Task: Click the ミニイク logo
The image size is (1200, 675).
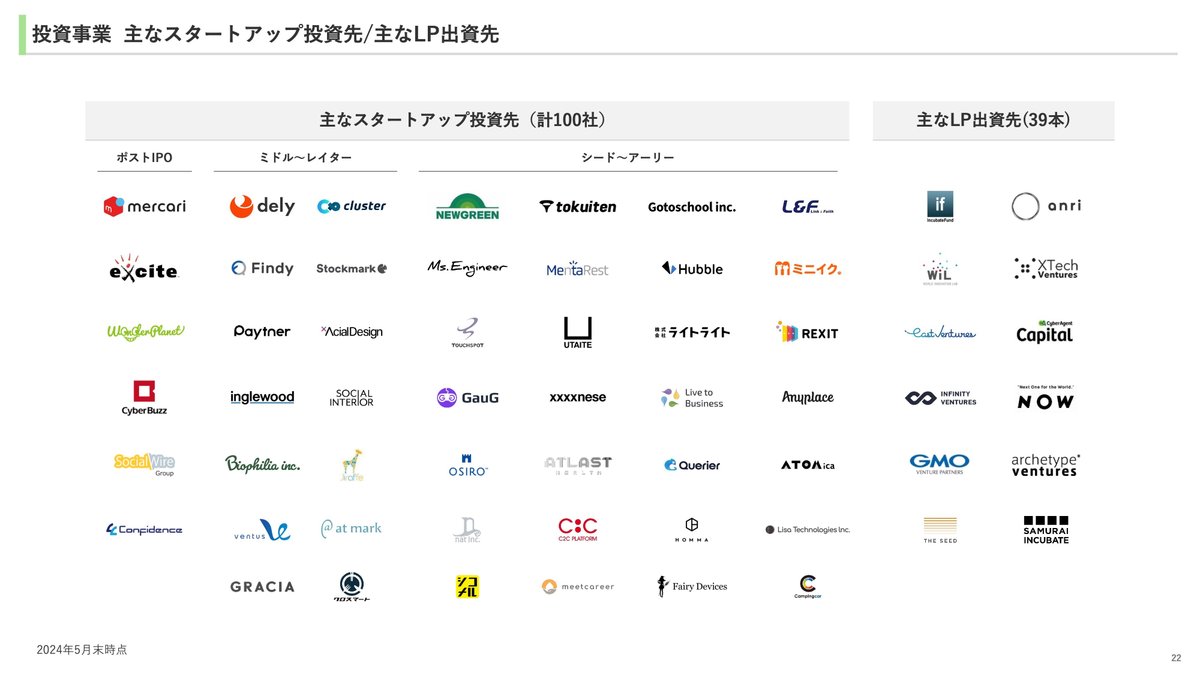Action: point(808,268)
